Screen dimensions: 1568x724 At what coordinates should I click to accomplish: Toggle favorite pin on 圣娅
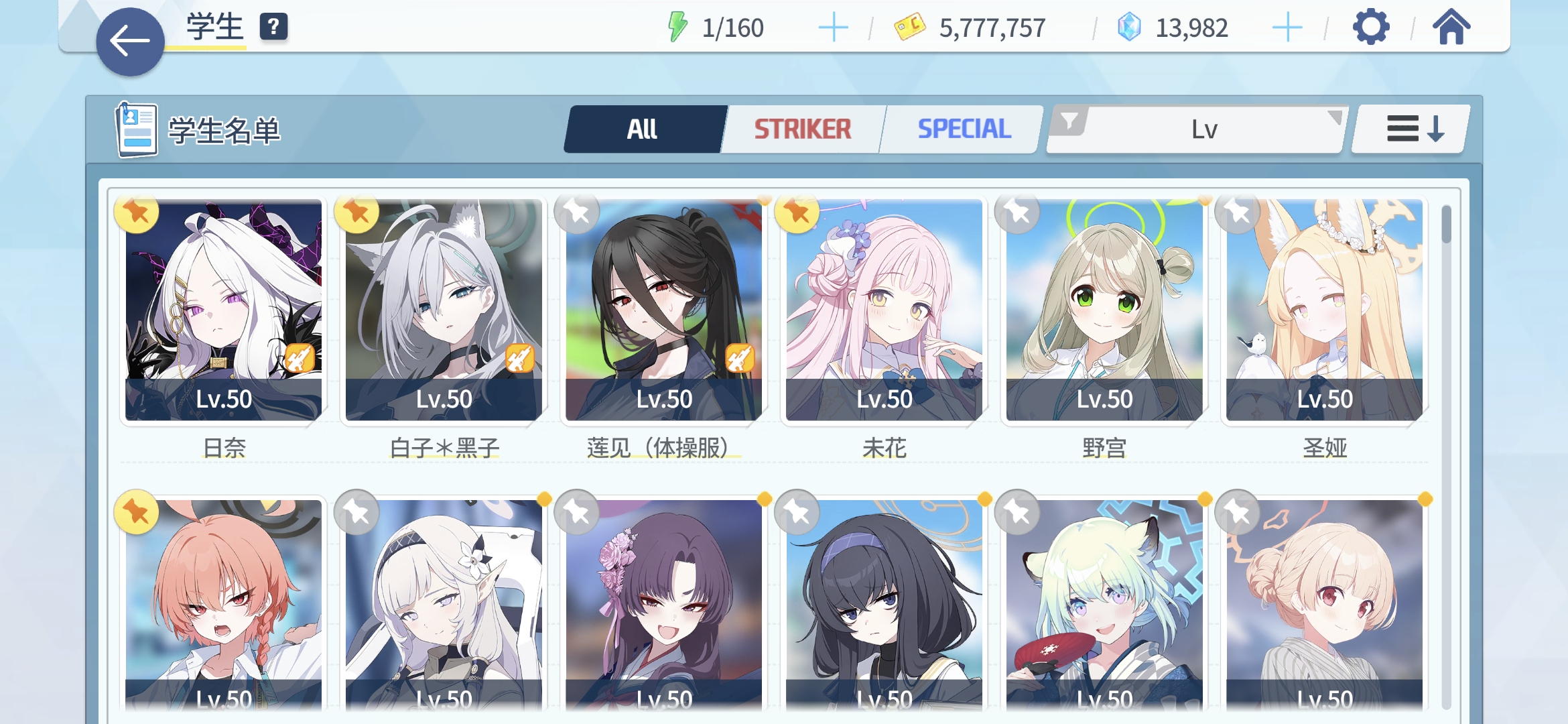(x=1238, y=213)
